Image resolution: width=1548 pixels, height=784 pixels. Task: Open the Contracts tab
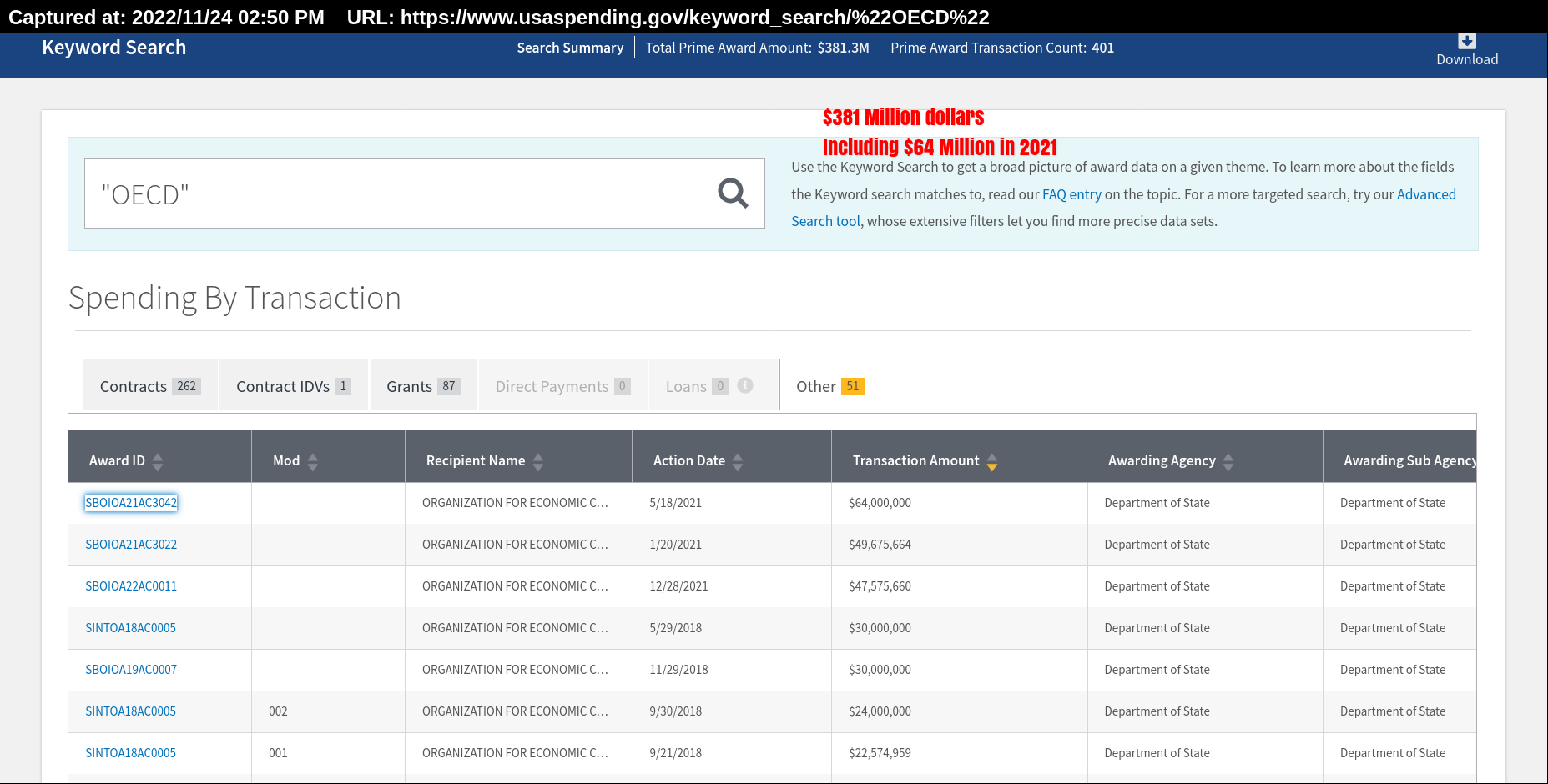pos(150,385)
